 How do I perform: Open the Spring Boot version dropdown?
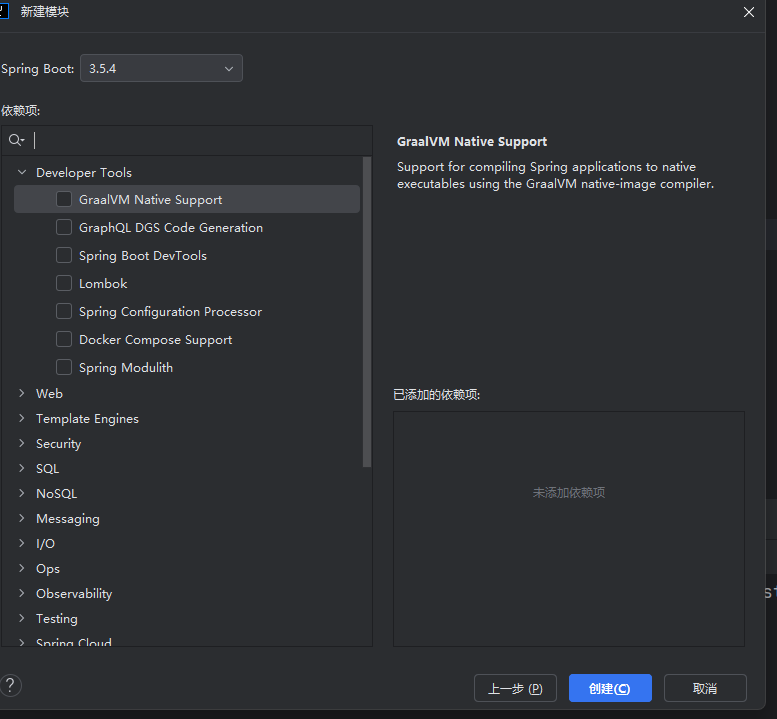pos(161,69)
